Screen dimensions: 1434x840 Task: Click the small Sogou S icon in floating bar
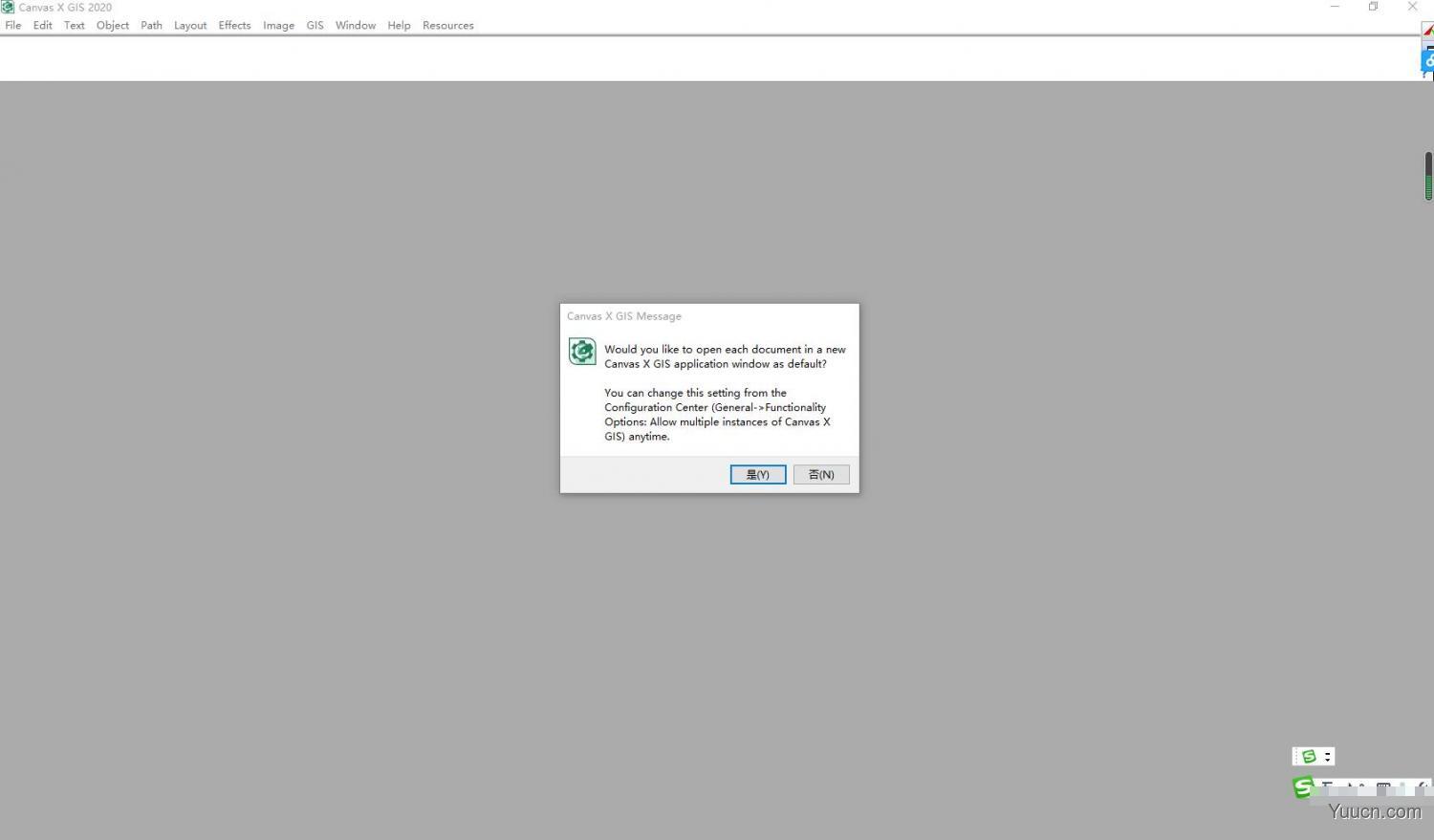pos(1309,756)
